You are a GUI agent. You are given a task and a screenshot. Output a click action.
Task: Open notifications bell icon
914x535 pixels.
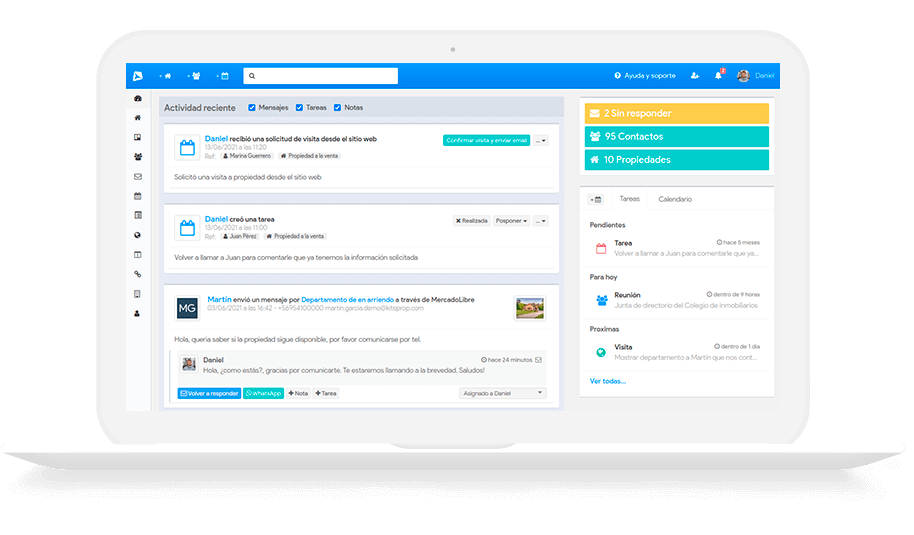719,75
